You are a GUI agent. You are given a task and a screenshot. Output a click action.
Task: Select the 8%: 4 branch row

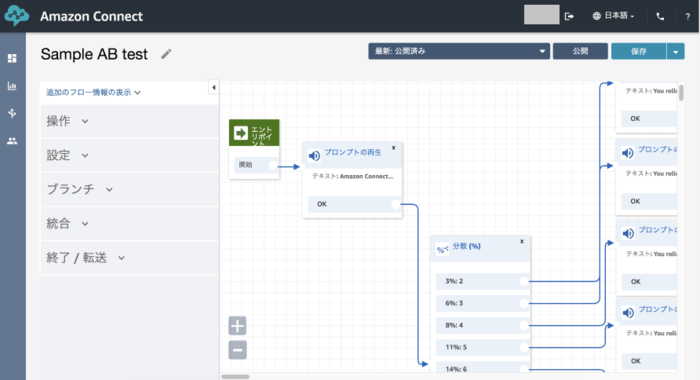483,325
